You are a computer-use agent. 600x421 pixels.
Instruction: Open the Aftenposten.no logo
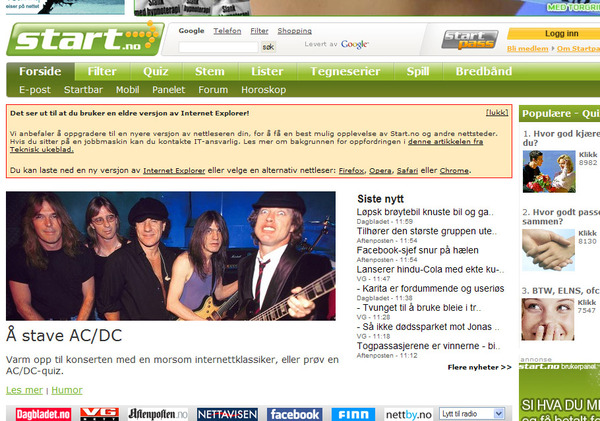[158, 414]
